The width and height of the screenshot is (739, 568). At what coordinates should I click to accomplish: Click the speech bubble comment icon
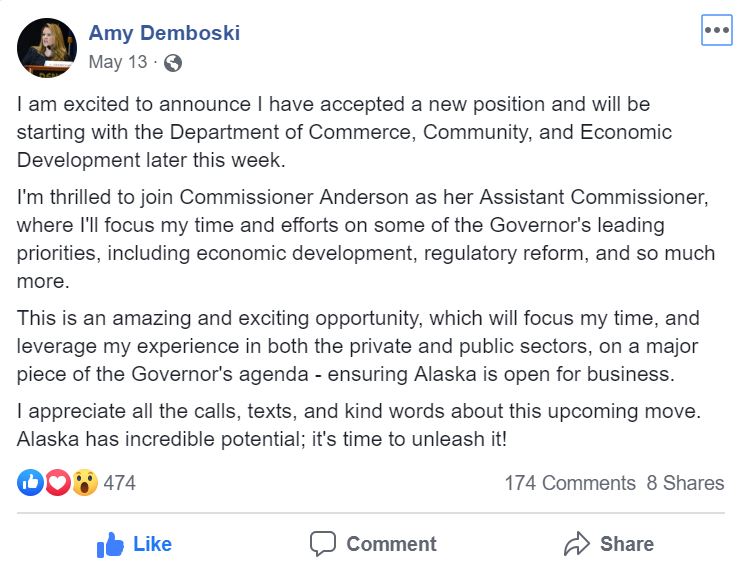point(323,544)
